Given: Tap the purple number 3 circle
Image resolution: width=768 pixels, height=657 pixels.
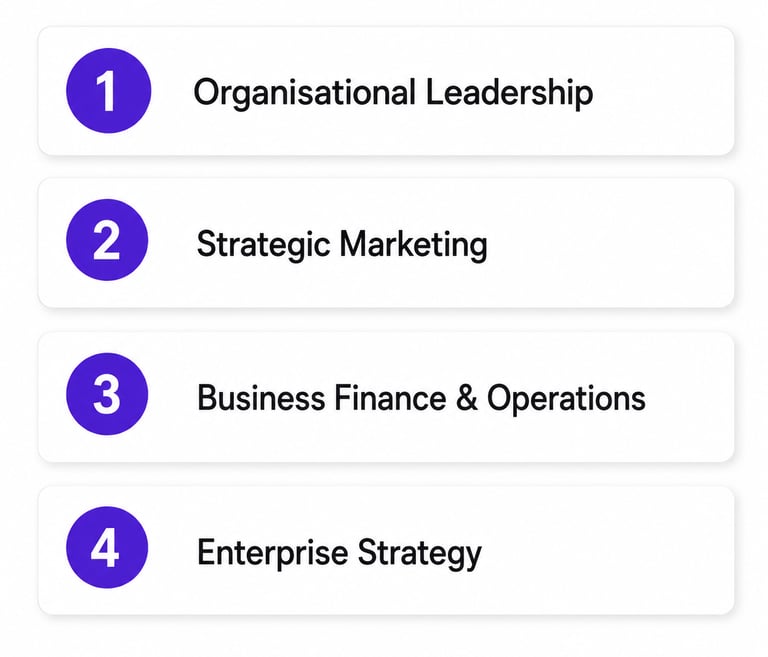Looking at the screenshot, I should (107, 394).
